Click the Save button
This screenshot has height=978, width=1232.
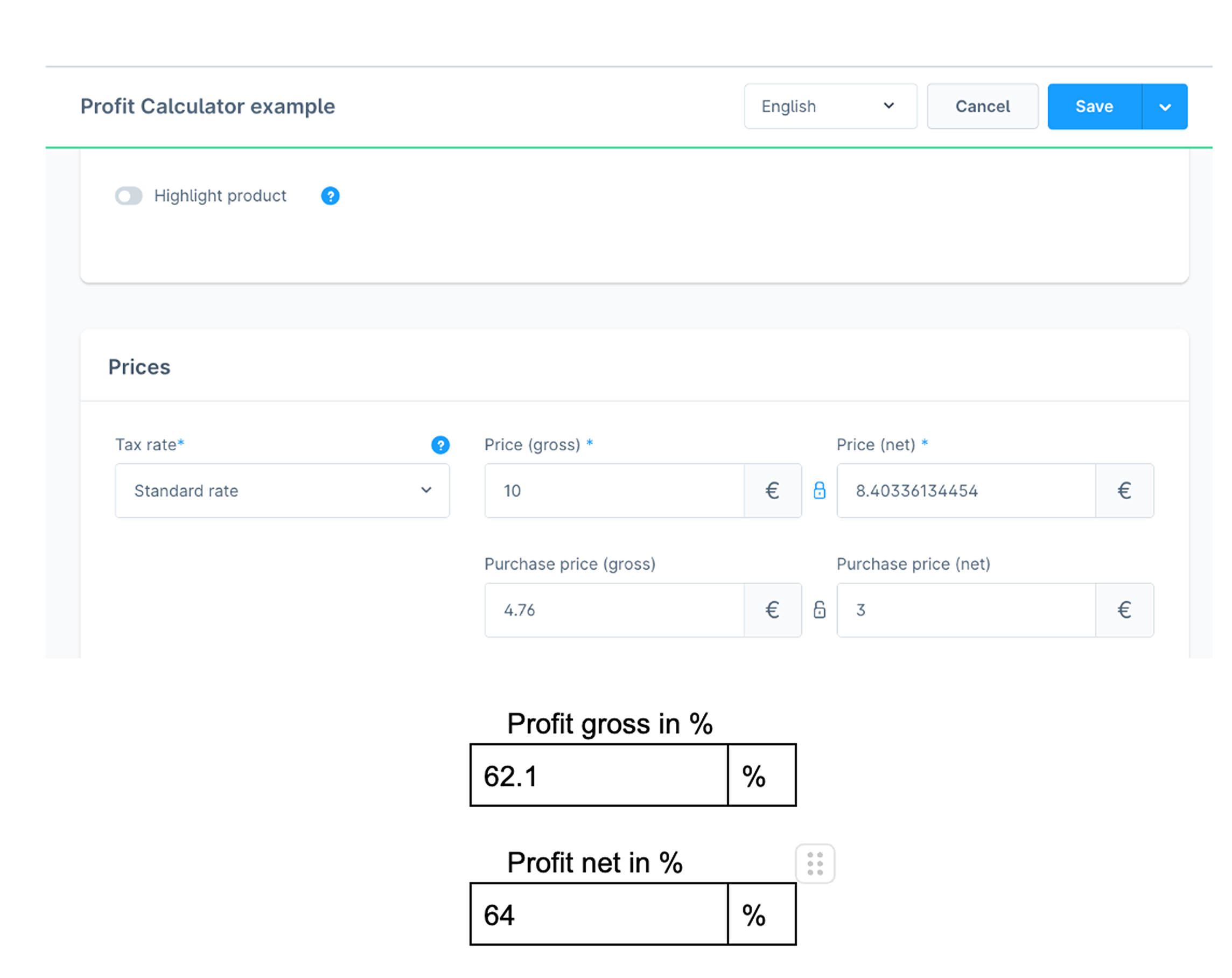point(1094,106)
